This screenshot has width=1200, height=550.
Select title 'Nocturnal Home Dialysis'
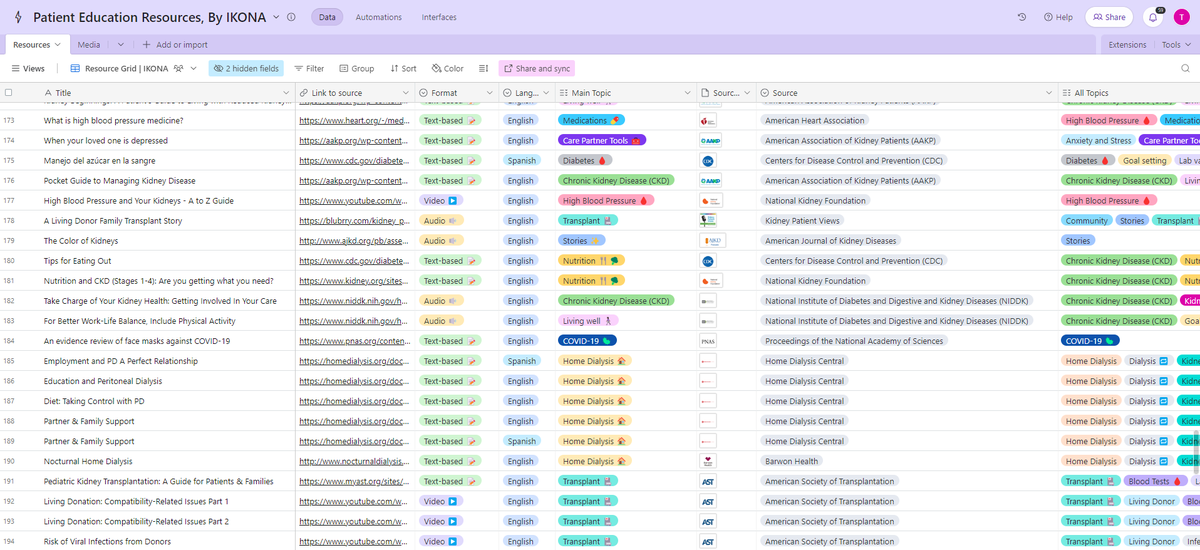click(88, 461)
